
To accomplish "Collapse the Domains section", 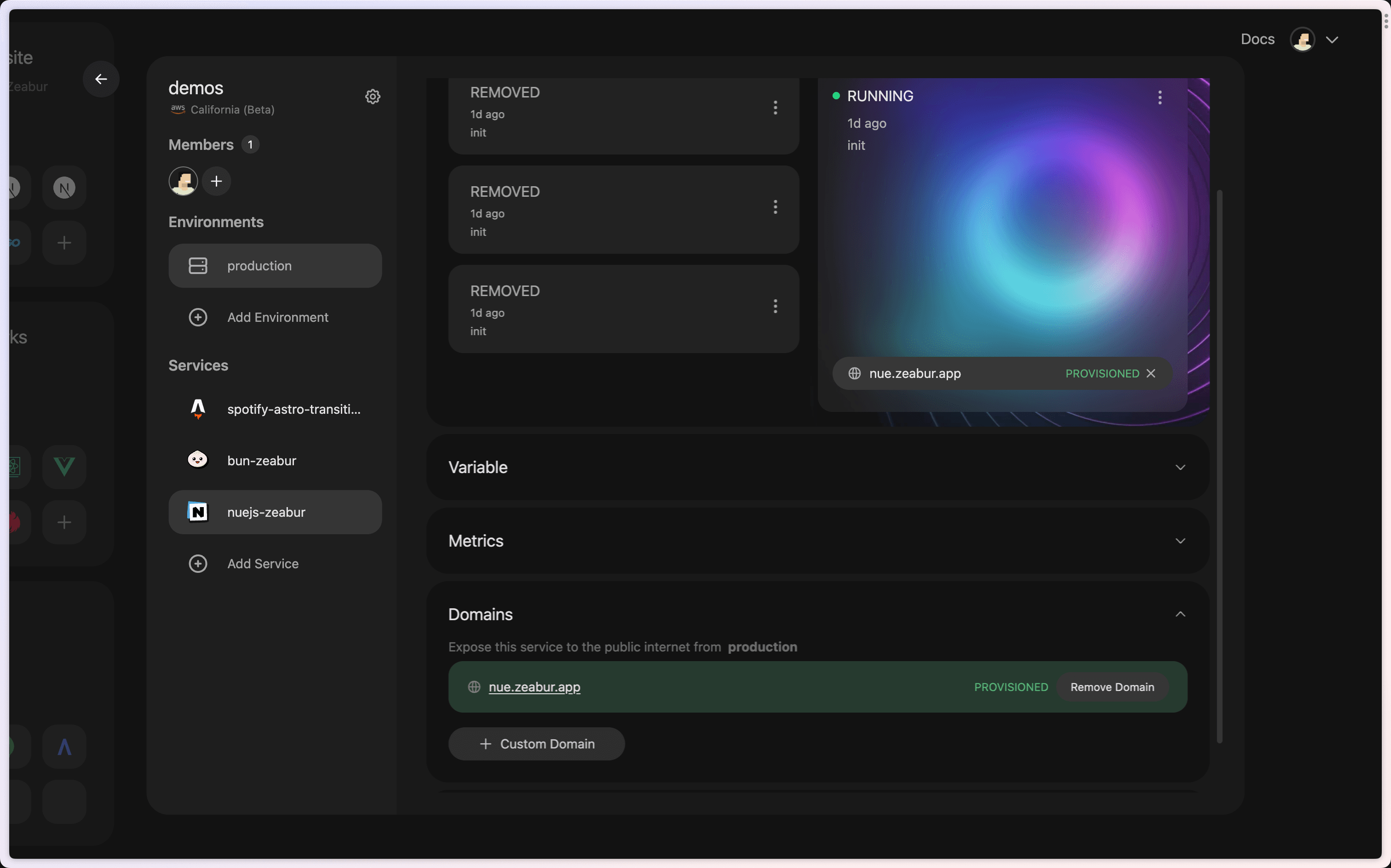I will point(1180,614).
